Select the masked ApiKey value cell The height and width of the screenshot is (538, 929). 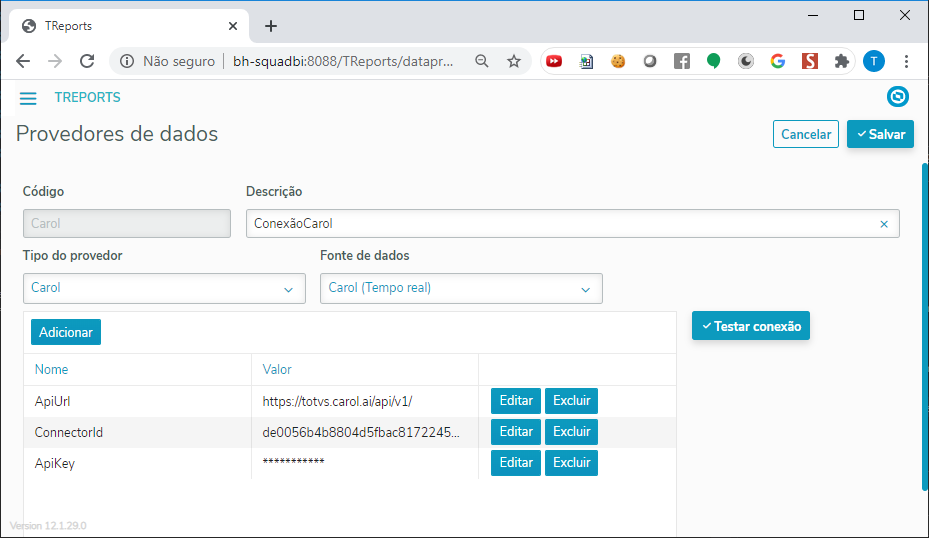coord(364,463)
